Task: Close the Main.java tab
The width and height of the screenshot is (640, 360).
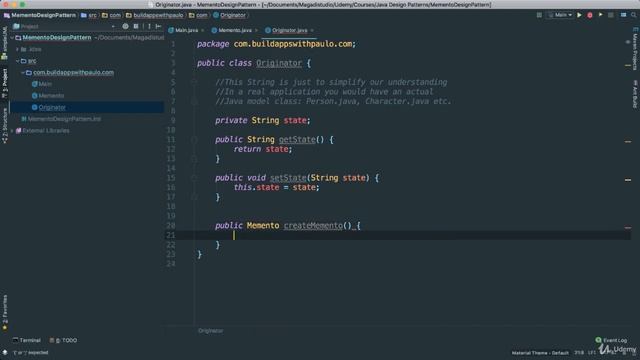Action: point(203,30)
